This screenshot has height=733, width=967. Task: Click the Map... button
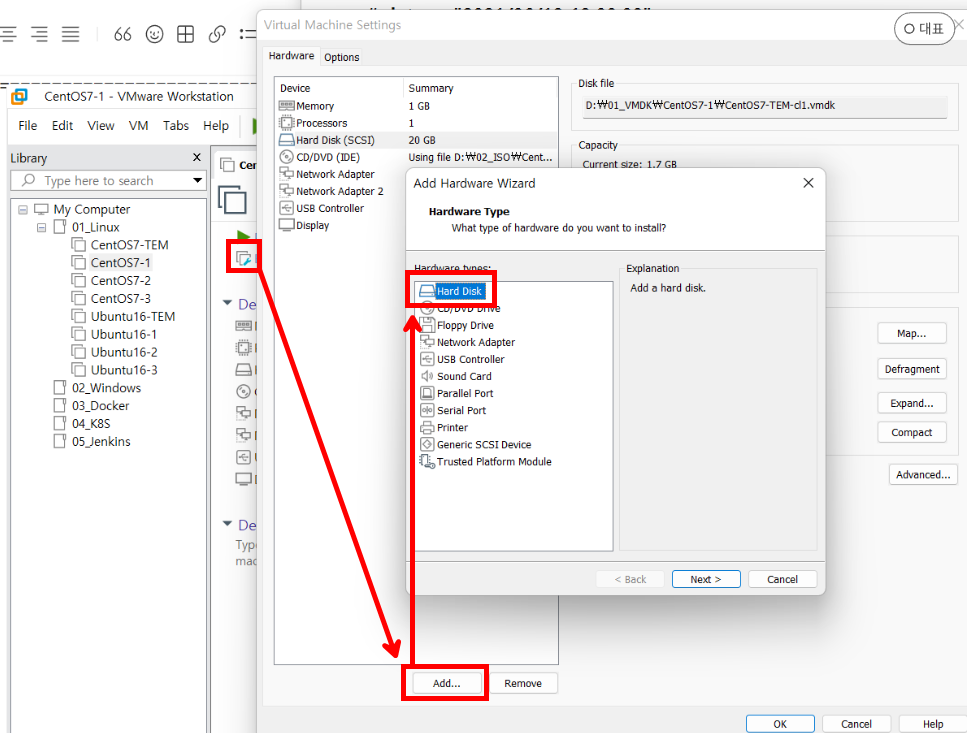tap(911, 333)
